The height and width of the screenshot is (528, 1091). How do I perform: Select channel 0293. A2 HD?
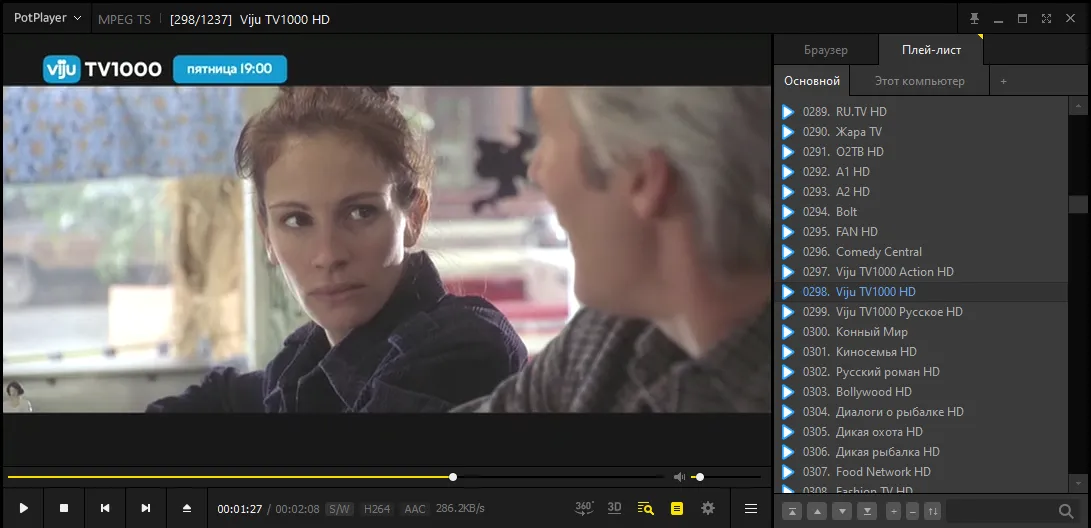tap(921, 191)
